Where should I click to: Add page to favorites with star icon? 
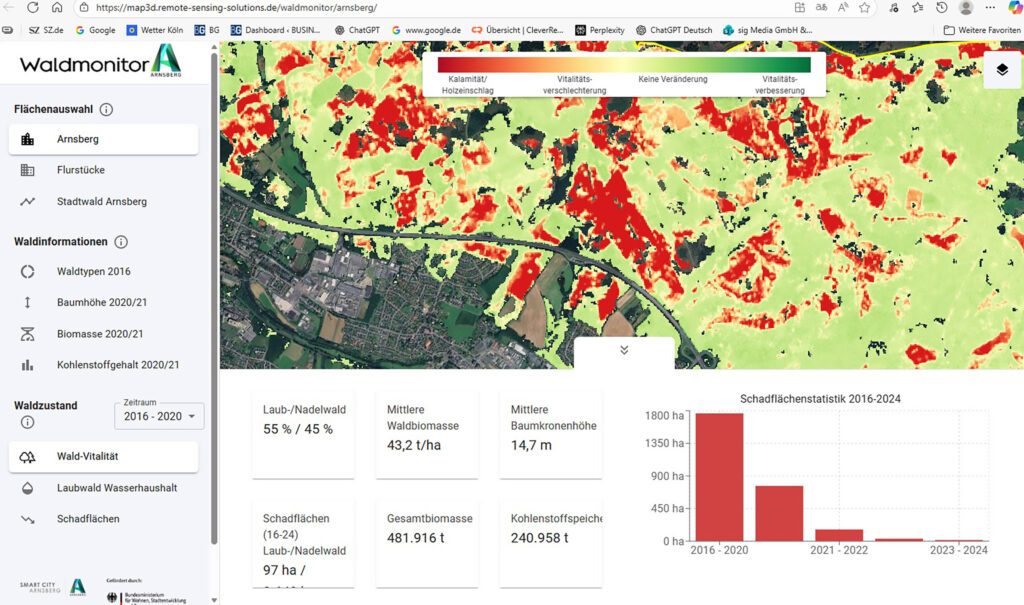[864, 7]
